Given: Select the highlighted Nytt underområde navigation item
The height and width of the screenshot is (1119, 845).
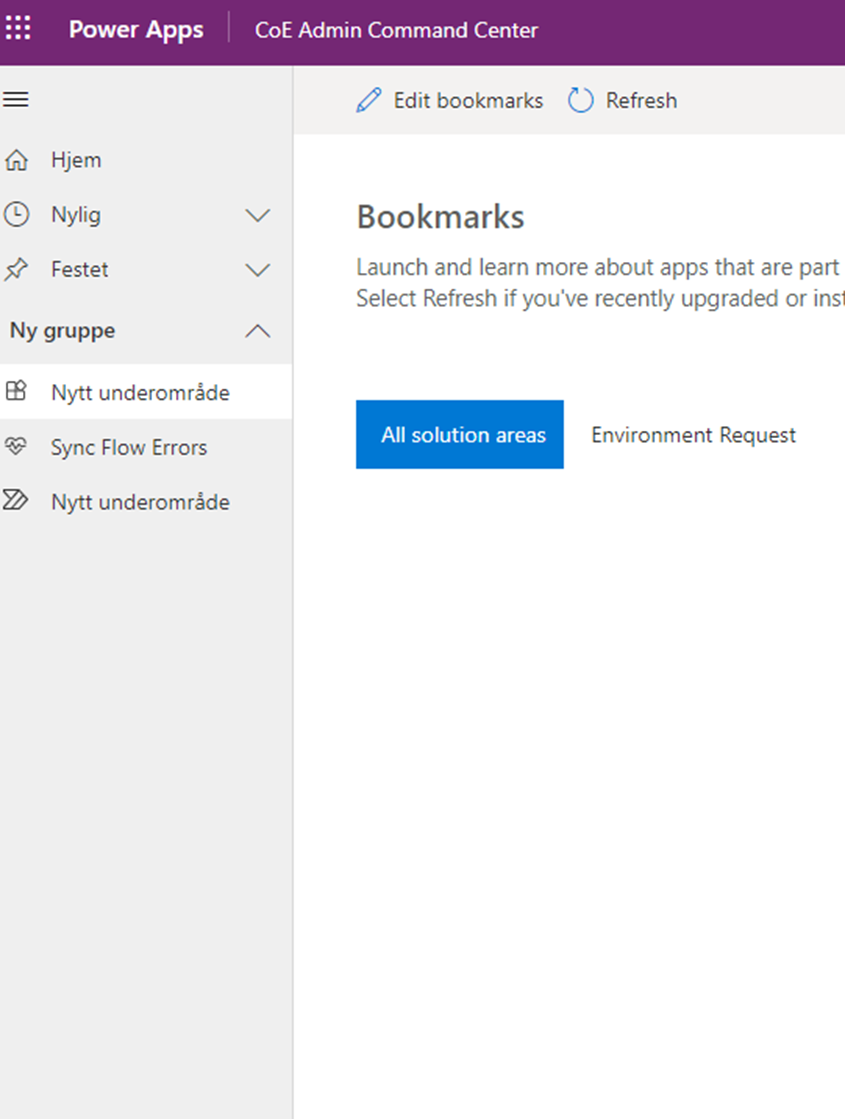Looking at the screenshot, I should [140, 392].
